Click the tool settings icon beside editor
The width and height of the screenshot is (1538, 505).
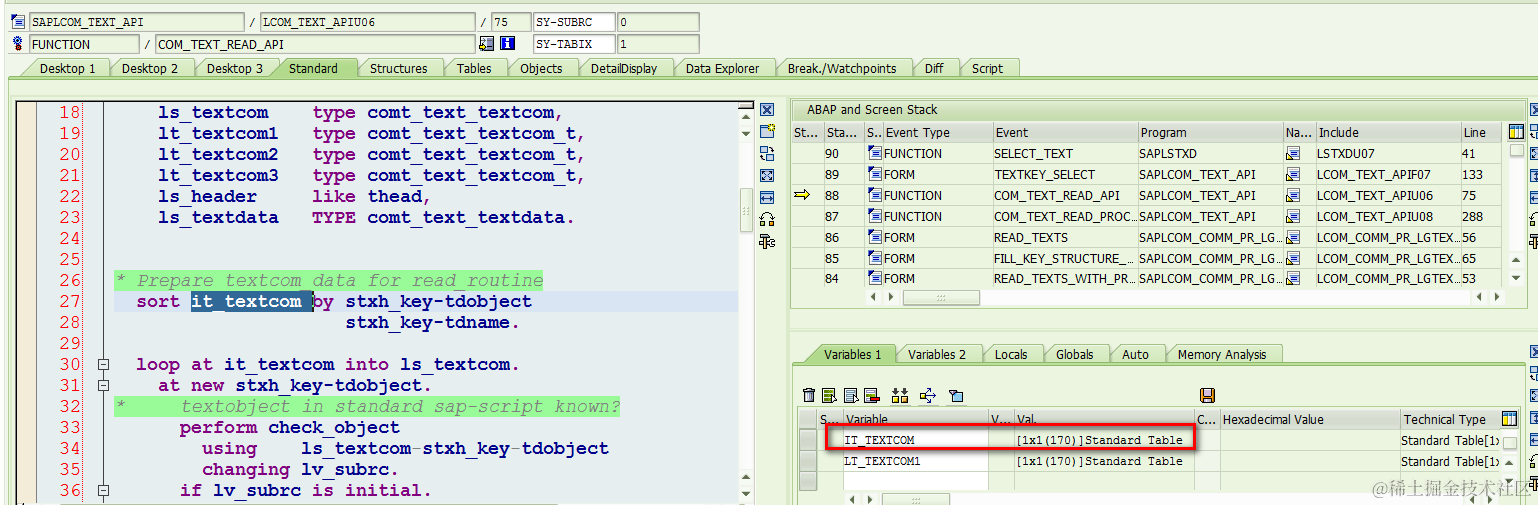(767, 242)
